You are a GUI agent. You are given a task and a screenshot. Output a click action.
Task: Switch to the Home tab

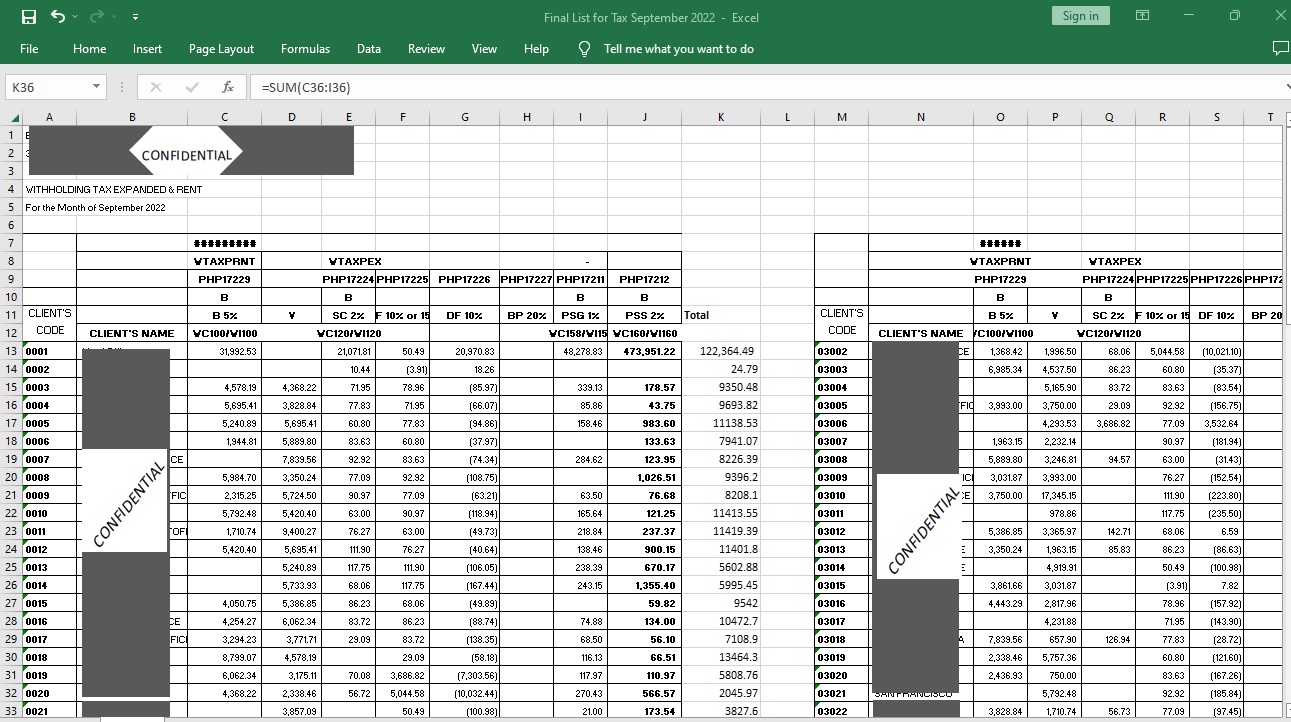(x=89, y=49)
